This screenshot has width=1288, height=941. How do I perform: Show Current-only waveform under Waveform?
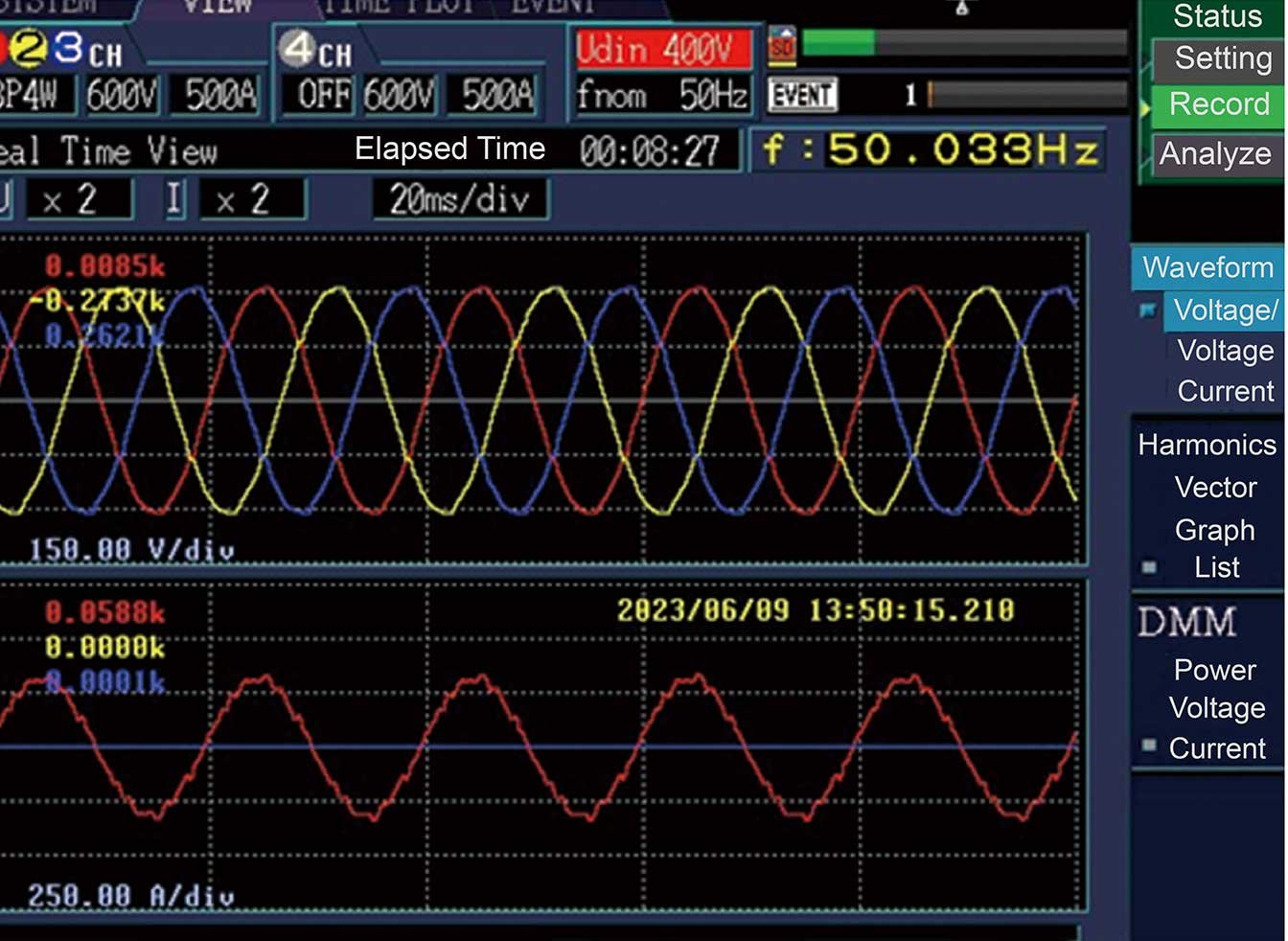1226,392
